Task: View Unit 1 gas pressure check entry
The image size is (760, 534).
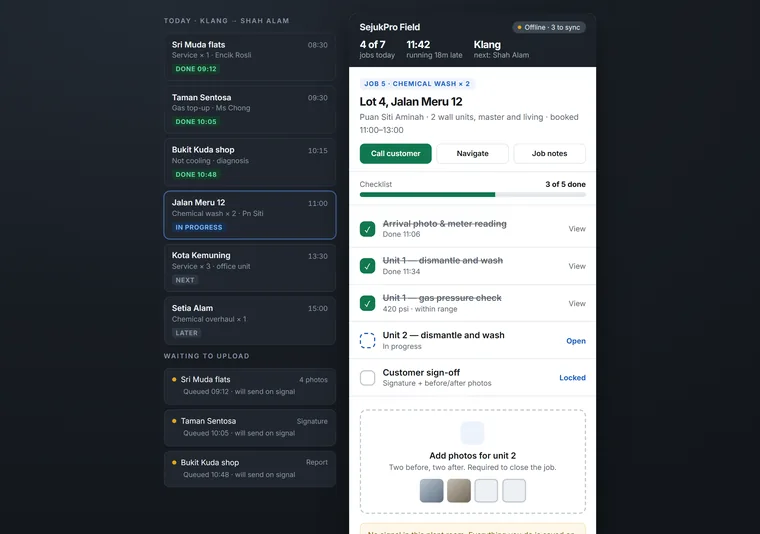Action: (x=577, y=303)
